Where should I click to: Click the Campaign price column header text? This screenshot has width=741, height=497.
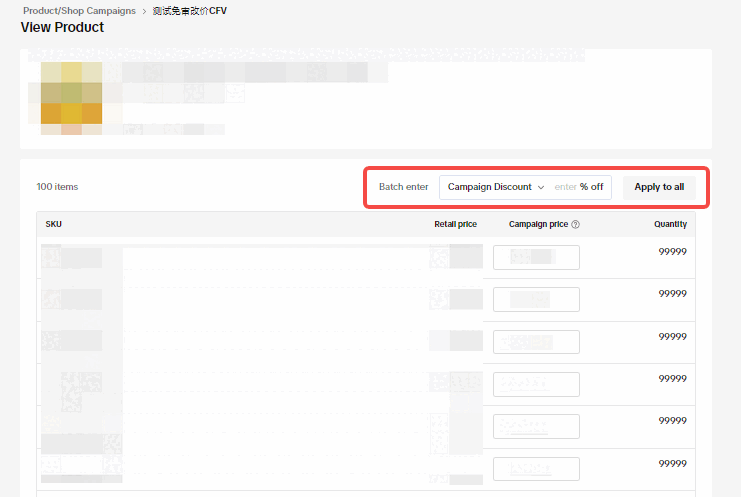pyautogui.click(x=537, y=225)
